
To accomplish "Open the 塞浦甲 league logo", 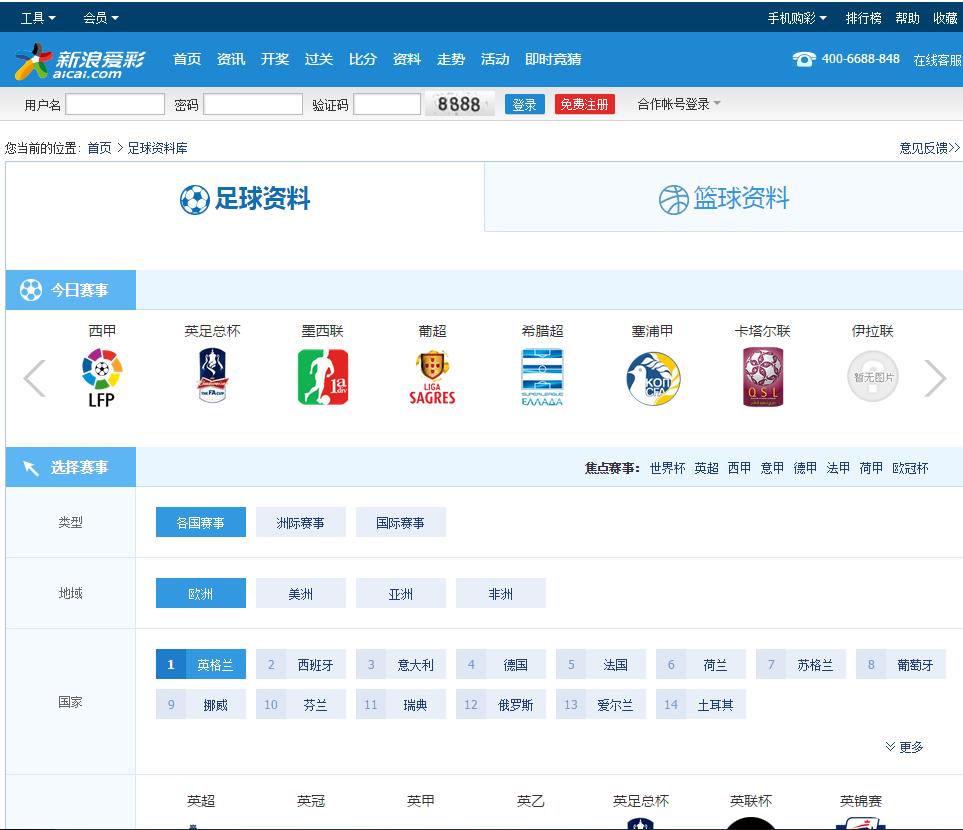I will click(652, 378).
